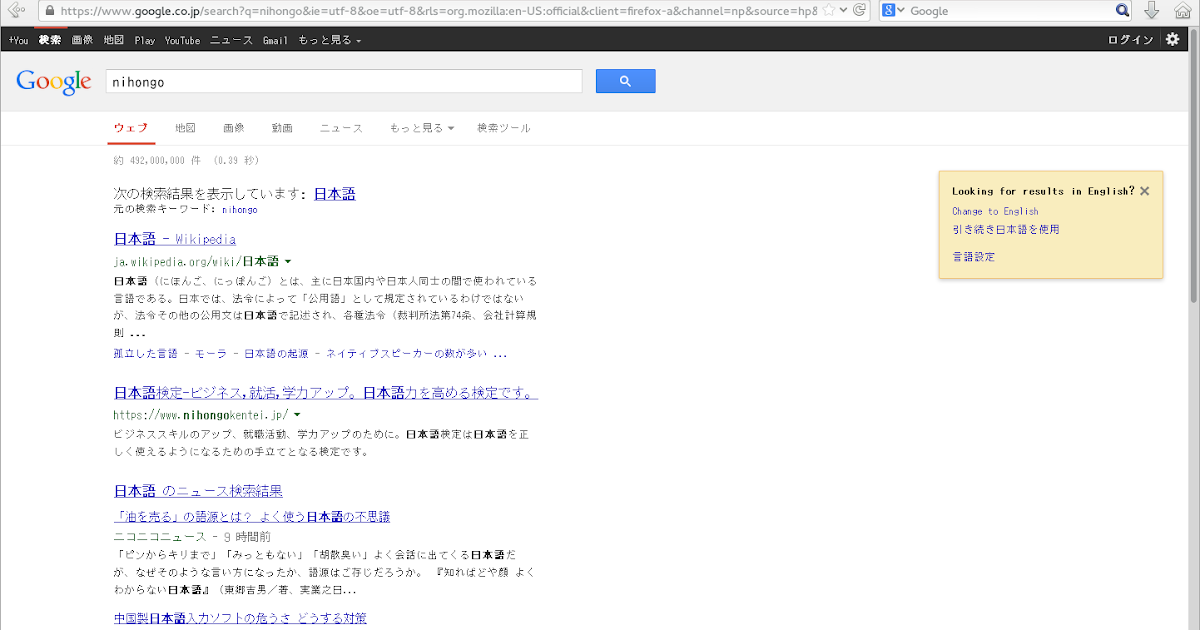Switch to the 画像 results tab
This screenshot has height=630, width=1200.
tap(233, 128)
